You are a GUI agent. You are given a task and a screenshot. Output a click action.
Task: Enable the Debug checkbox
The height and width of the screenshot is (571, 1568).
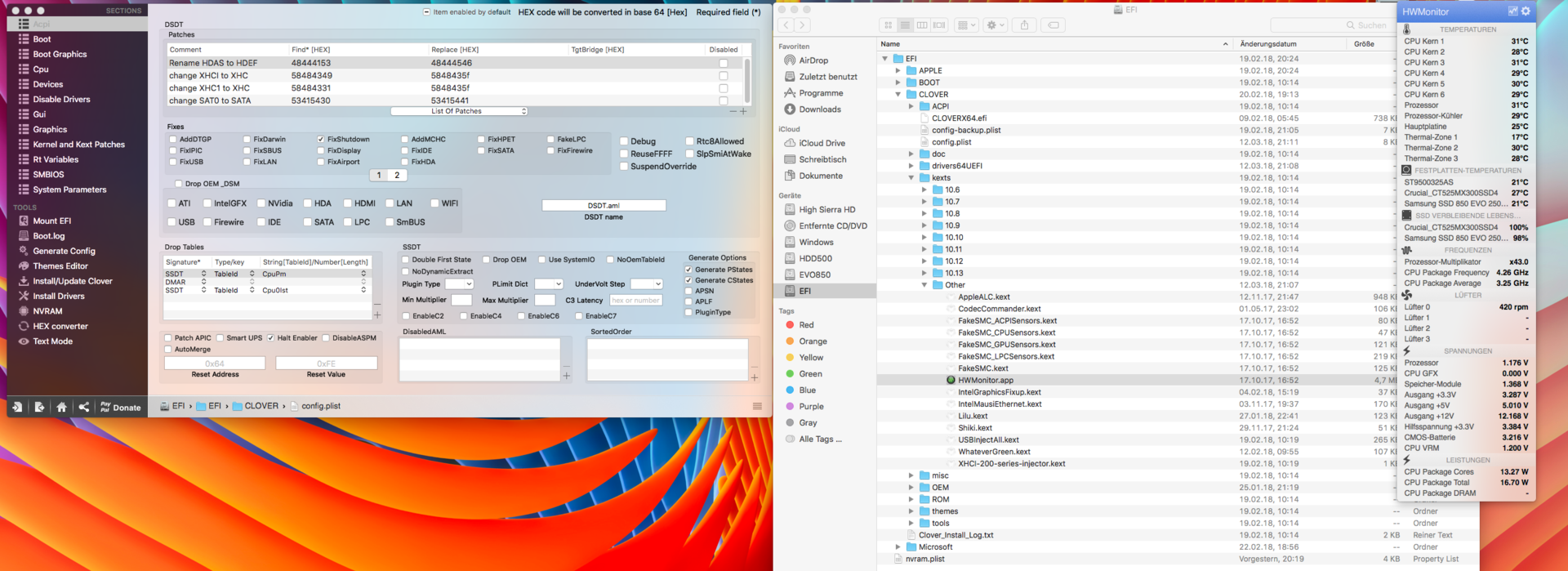(x=624, y=141)
